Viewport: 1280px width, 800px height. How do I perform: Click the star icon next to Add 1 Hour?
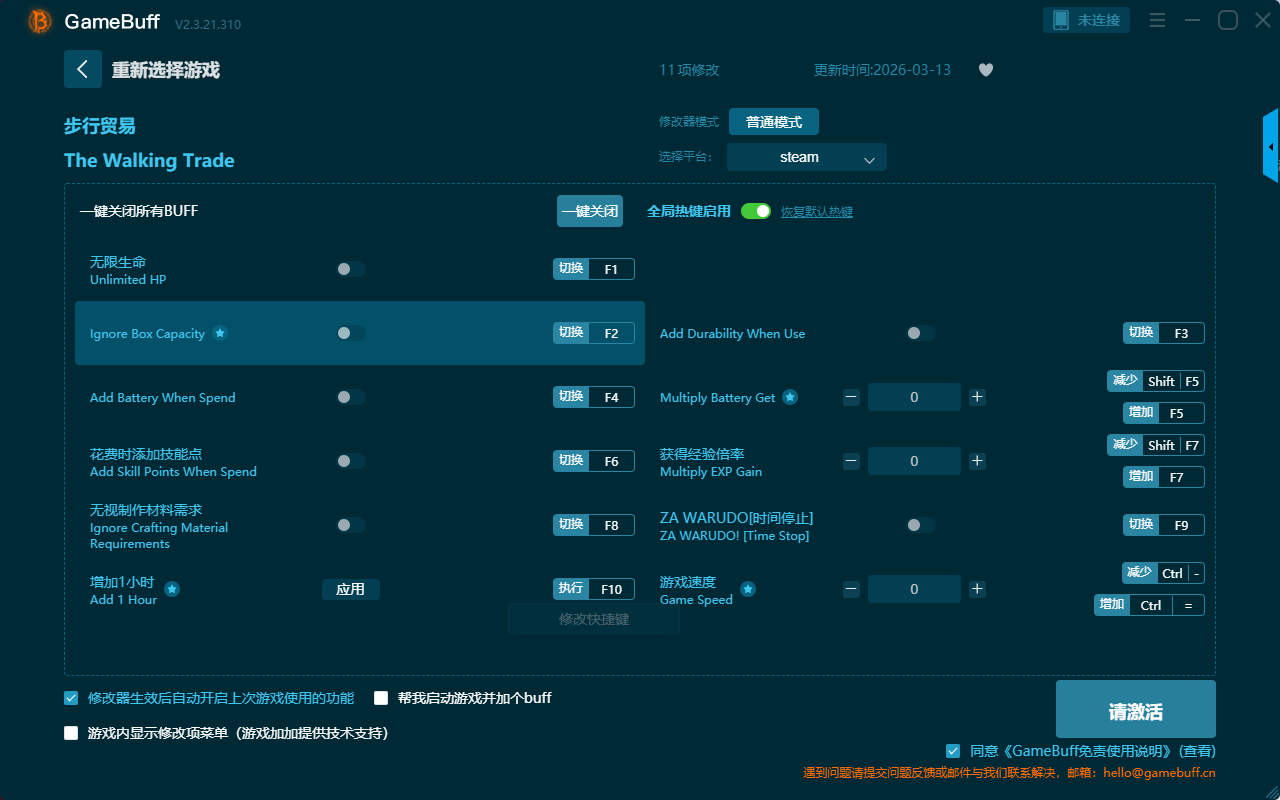pos(172,589)
